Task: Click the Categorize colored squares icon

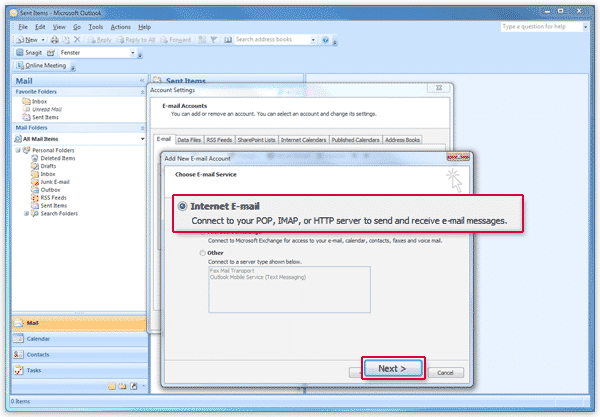Action: 202,40
